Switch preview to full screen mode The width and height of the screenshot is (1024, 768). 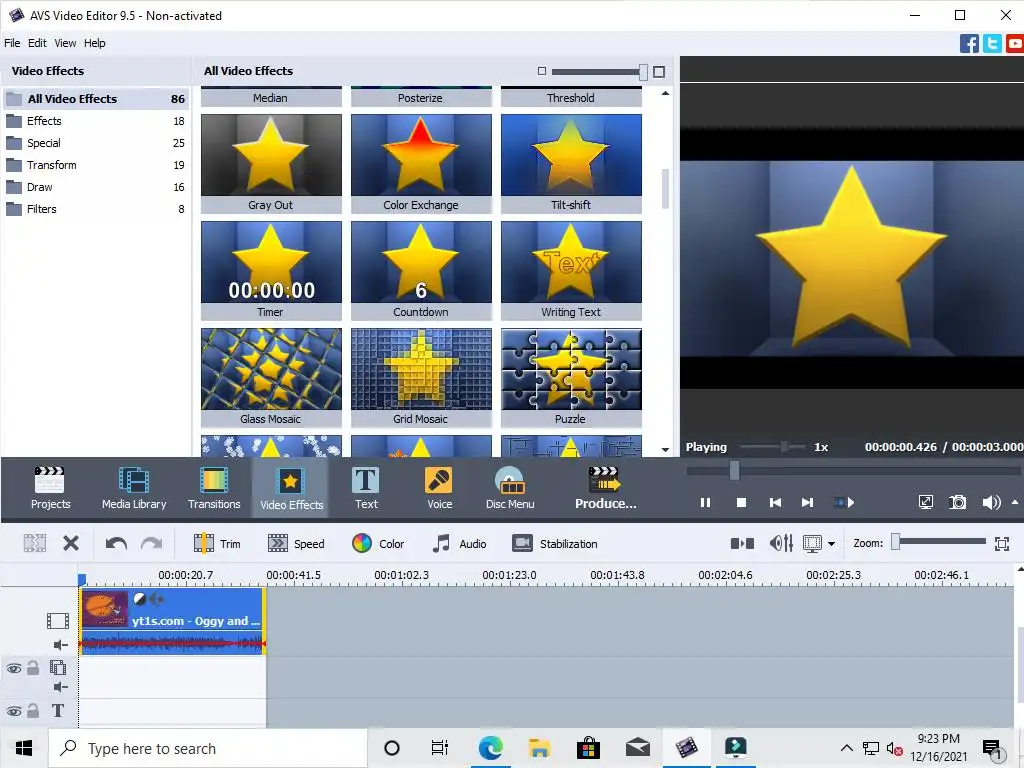925,502
